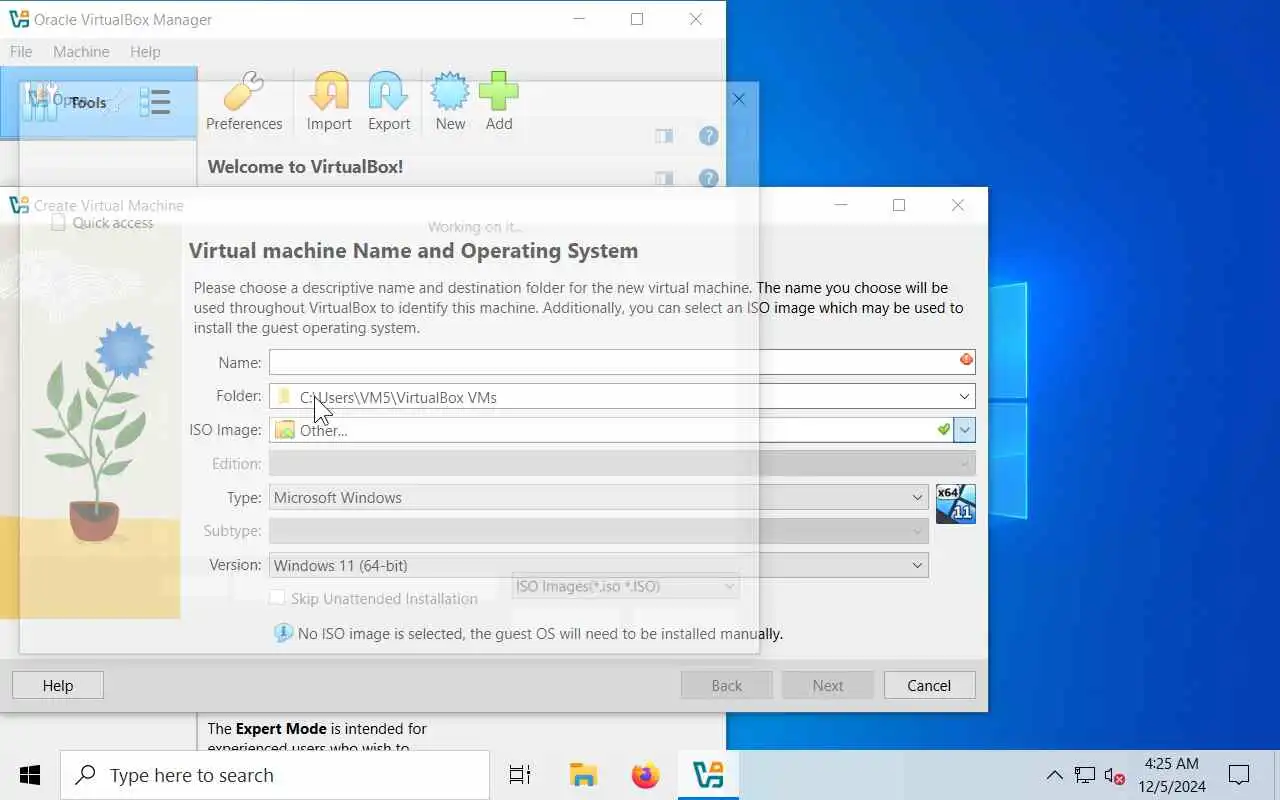Open the Help menu in the menu bar
The width and height of the screenshot is (1280, 800).
click(x=145, y=52)
